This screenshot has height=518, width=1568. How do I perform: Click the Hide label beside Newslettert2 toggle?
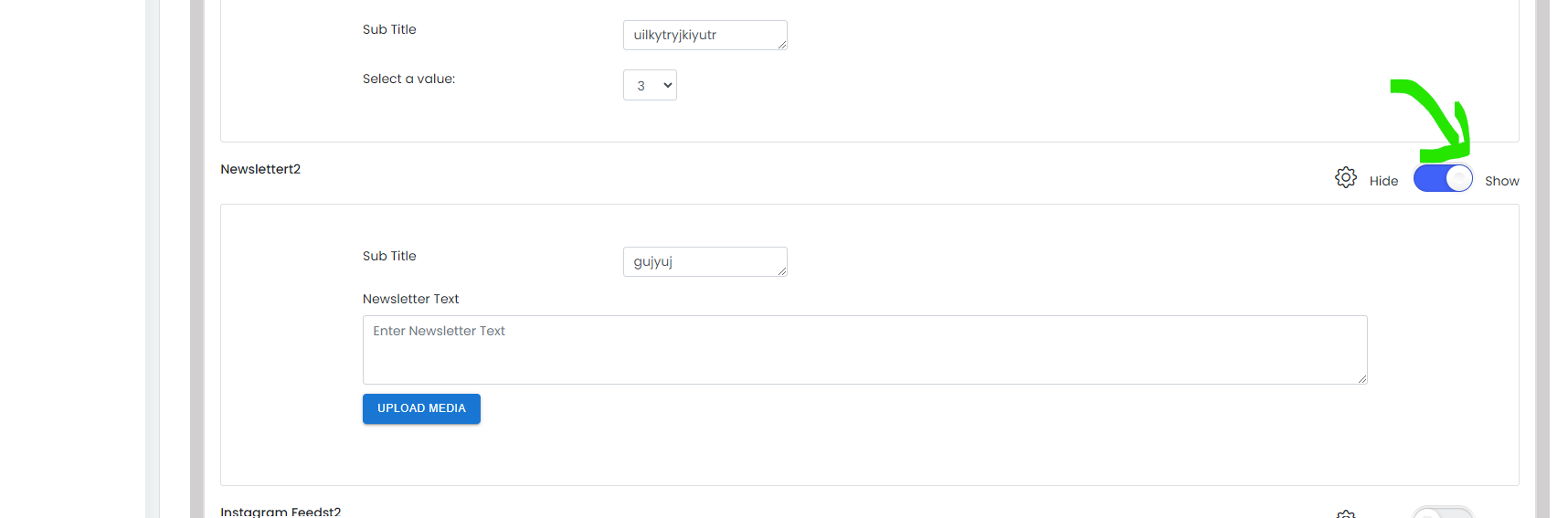(x=1383, y=181)
